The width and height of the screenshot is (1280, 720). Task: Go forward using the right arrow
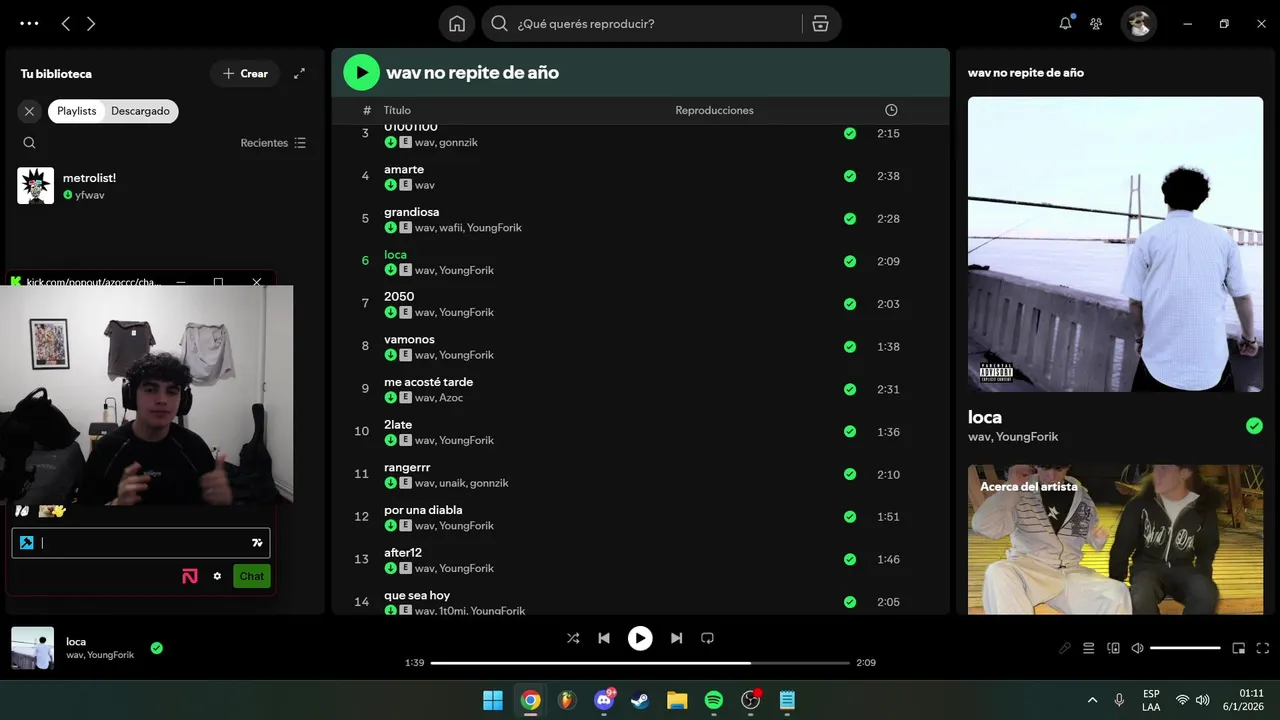(91, 23)
